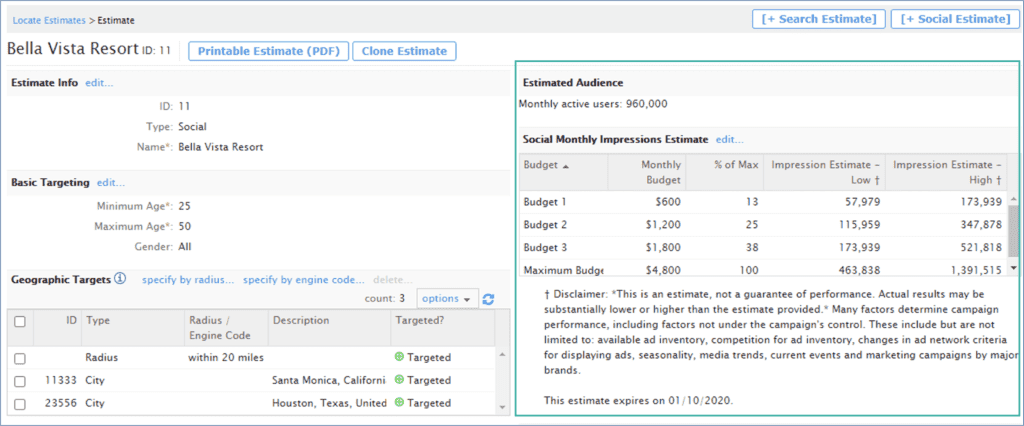Click the targets list scrollbar up arrow
The image size is (1024, 426).
point(502,354)
